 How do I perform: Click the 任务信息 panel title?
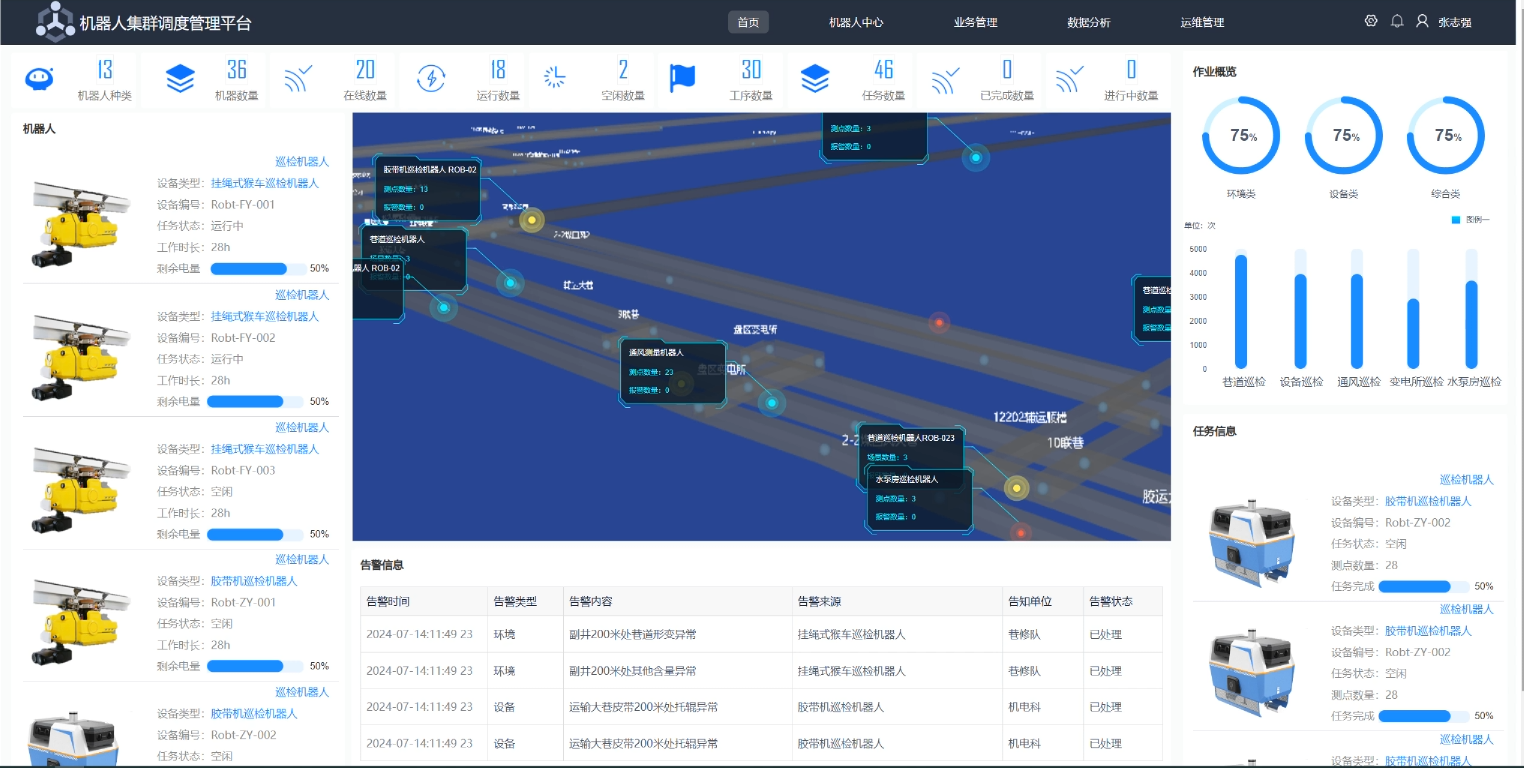pos(1215,432)
